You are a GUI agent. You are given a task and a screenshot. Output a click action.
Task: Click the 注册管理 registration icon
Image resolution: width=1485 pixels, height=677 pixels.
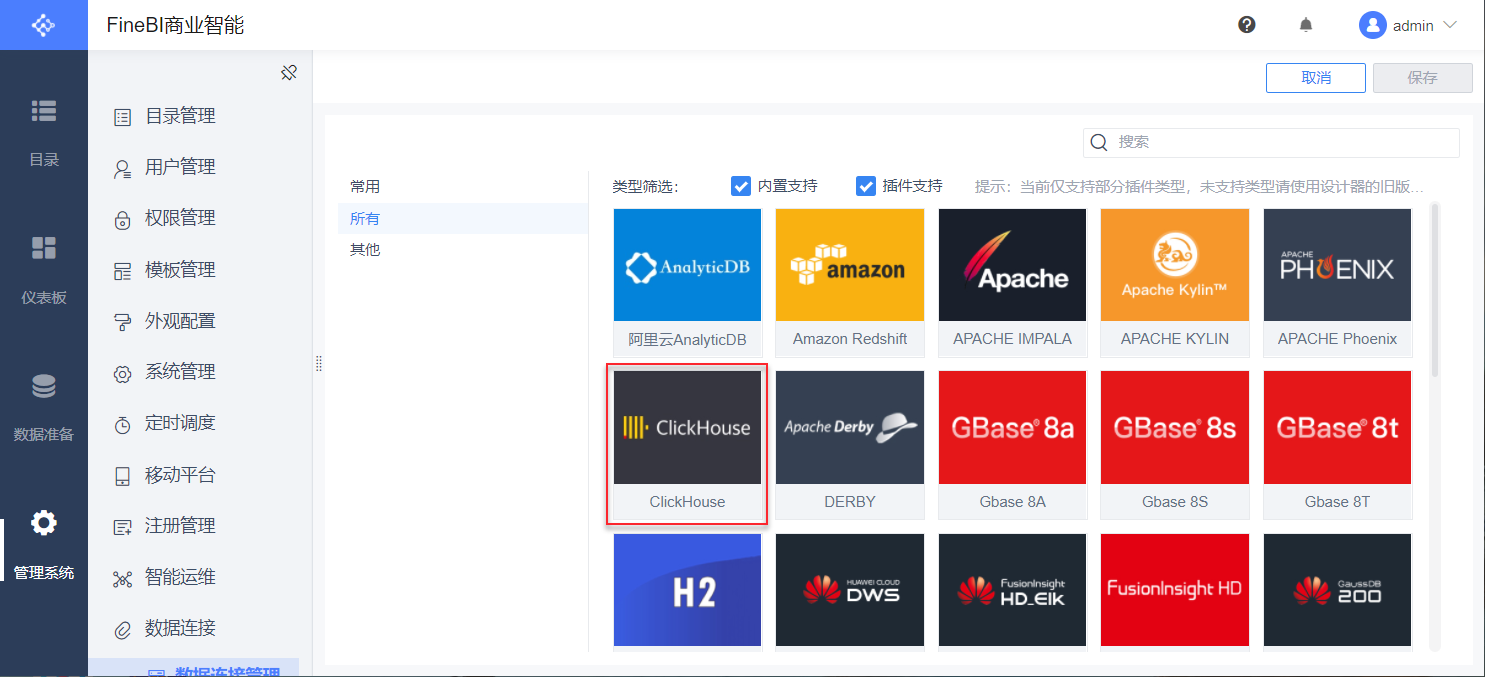tap(123, 527)
